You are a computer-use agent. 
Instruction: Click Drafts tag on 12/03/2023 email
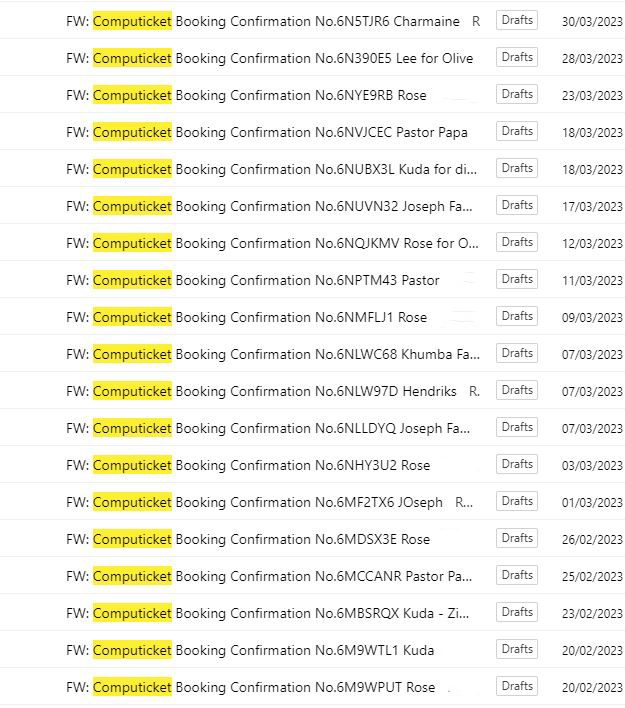click(517, 242)
